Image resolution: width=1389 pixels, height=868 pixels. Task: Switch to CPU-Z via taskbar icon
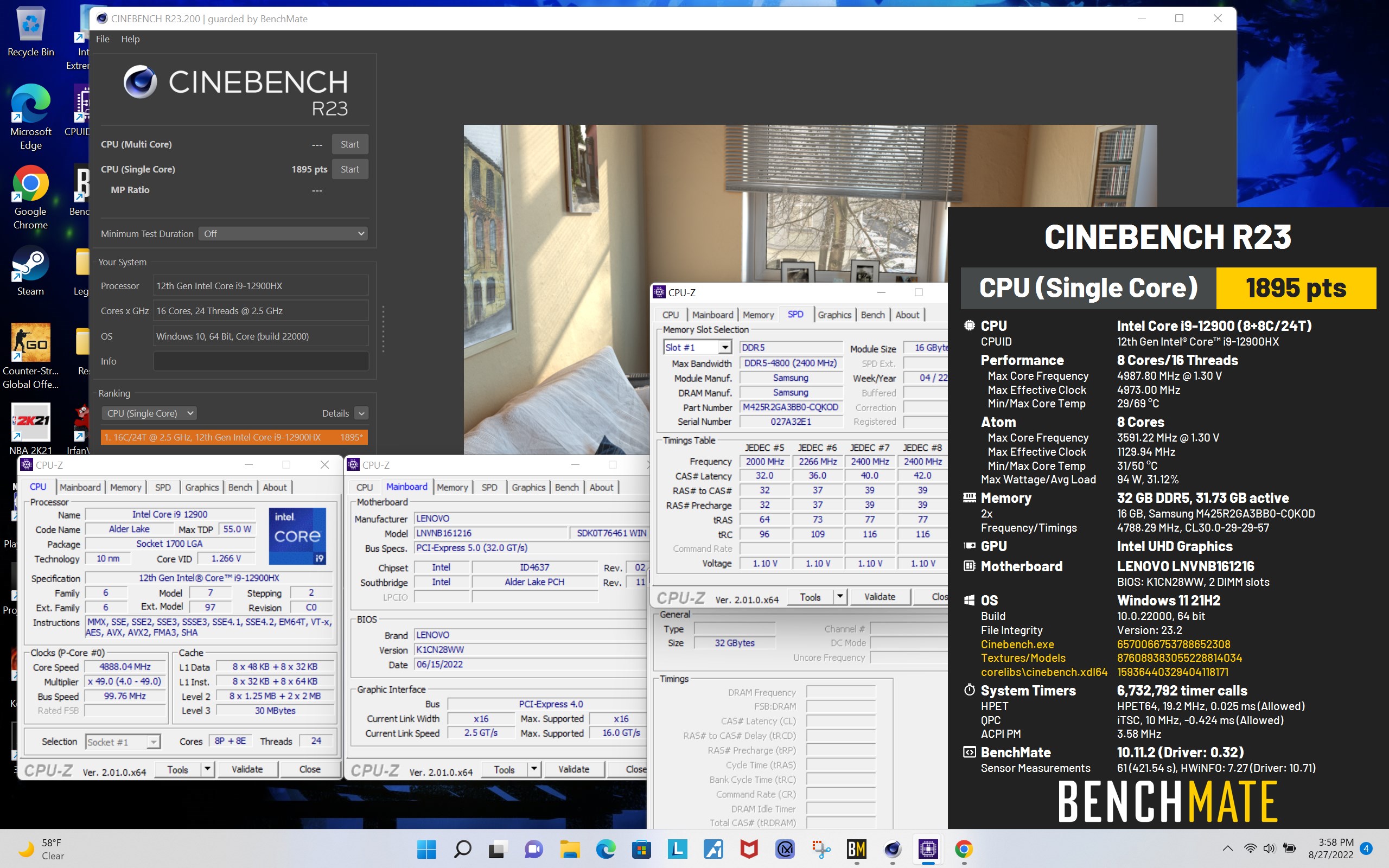[928, 848]
